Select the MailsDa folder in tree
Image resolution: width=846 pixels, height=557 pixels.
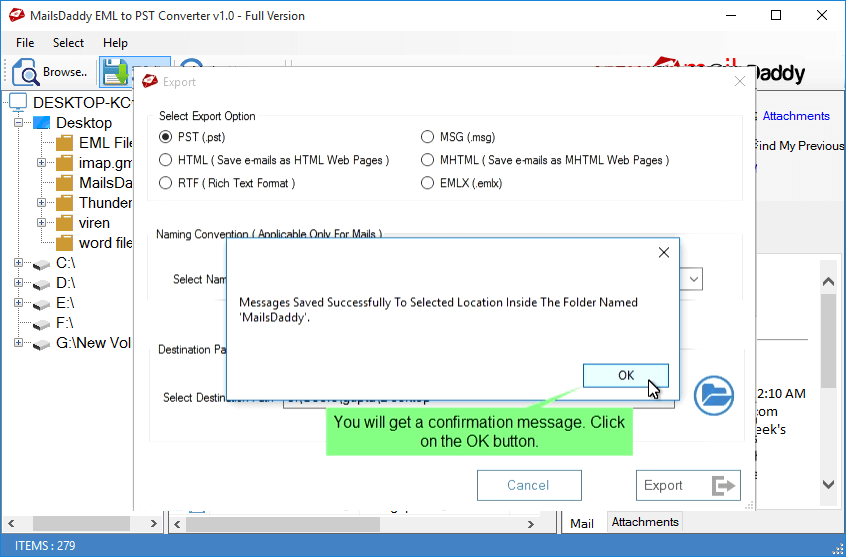click(105, 183)
